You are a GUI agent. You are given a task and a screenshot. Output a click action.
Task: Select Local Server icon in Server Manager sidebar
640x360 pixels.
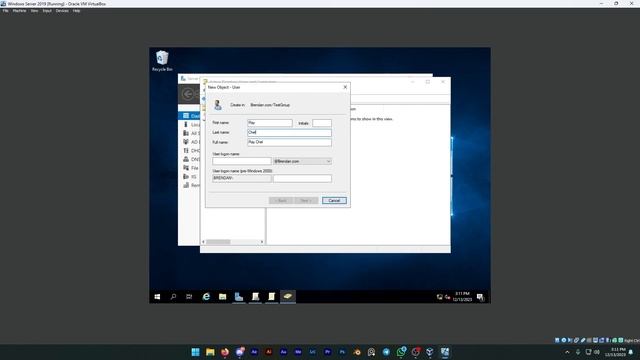[186, 124]
